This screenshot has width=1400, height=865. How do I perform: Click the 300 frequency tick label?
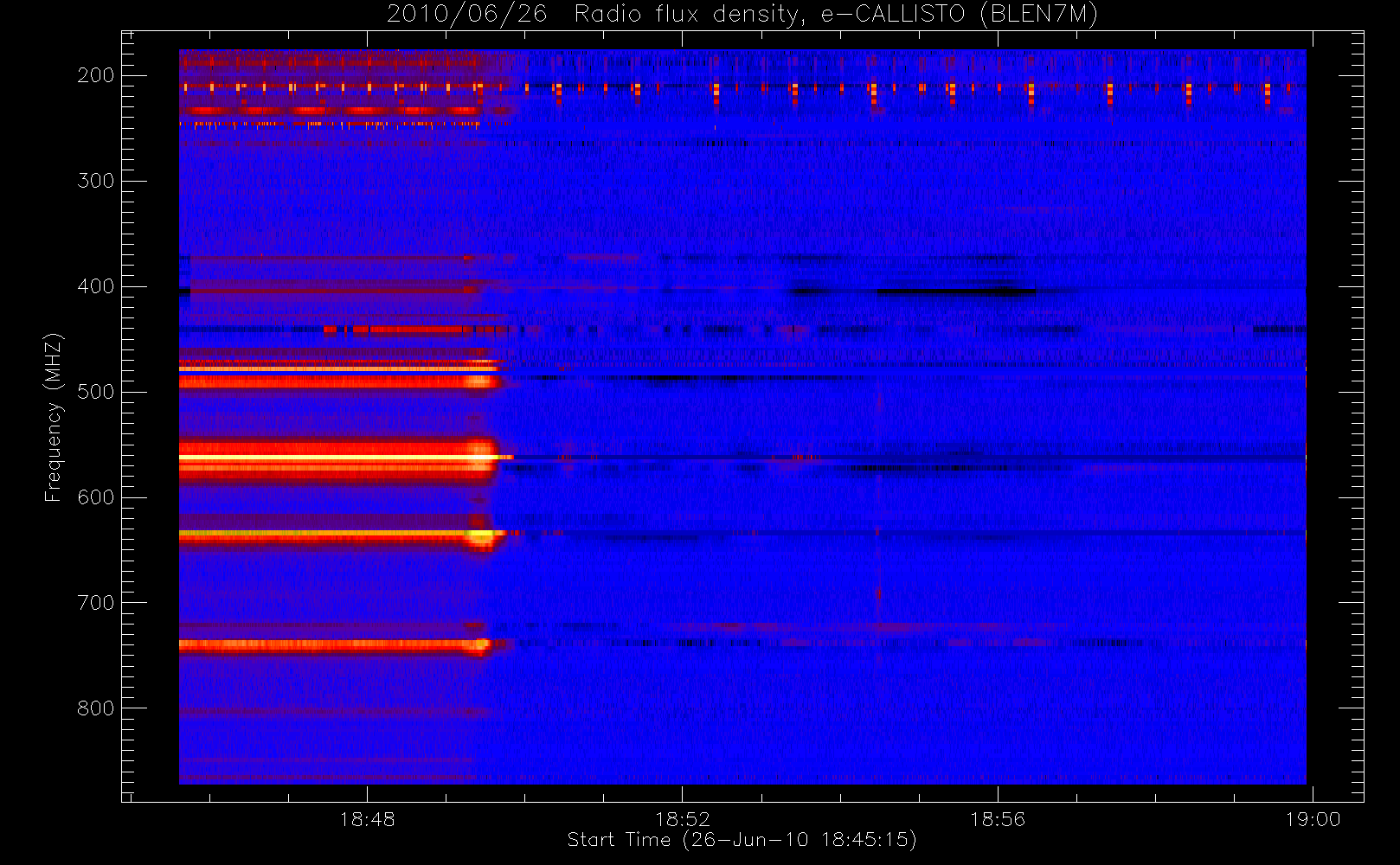tap(96, 181)
